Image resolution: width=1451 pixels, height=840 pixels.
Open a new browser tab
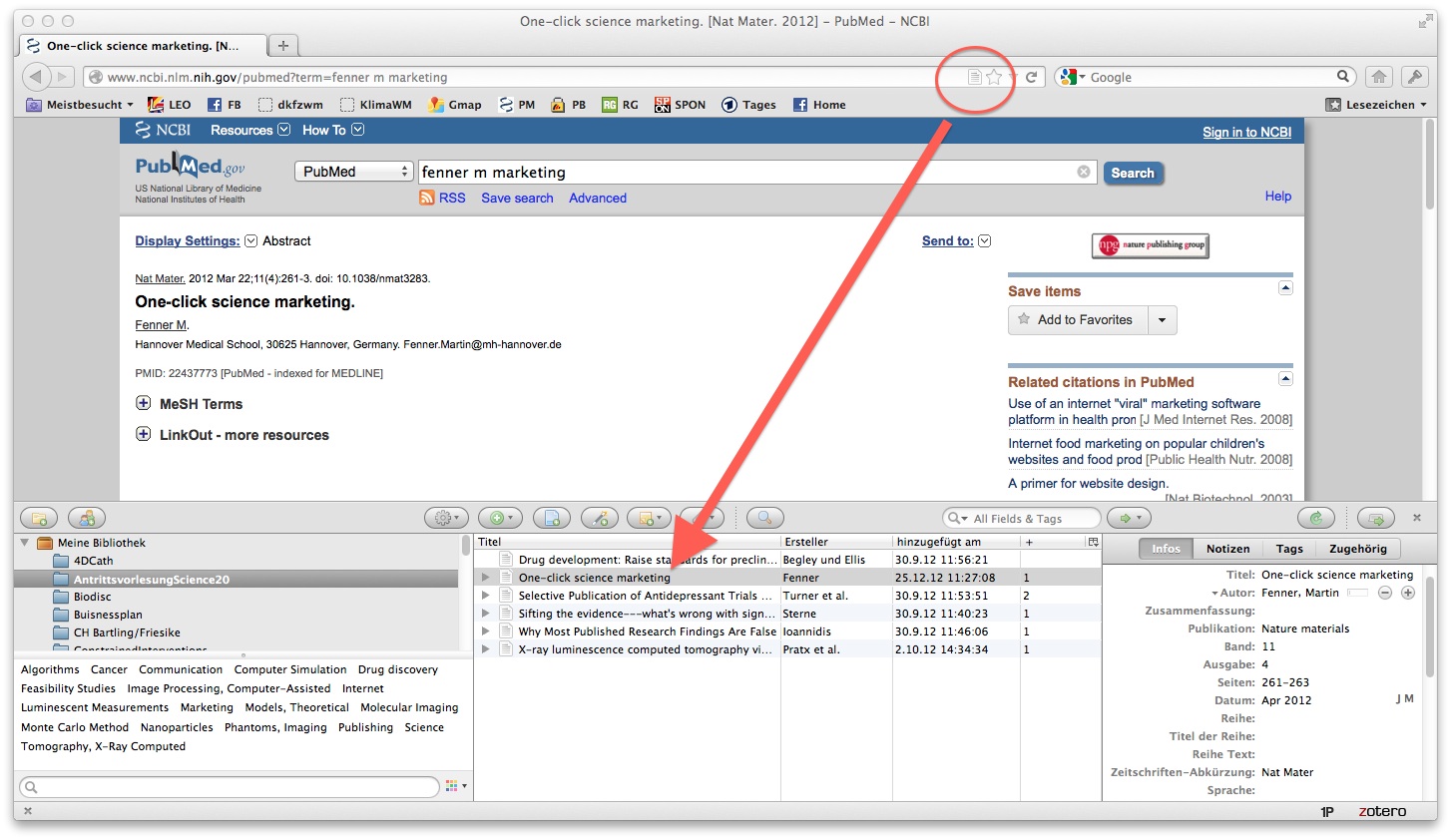coord(283,45)
